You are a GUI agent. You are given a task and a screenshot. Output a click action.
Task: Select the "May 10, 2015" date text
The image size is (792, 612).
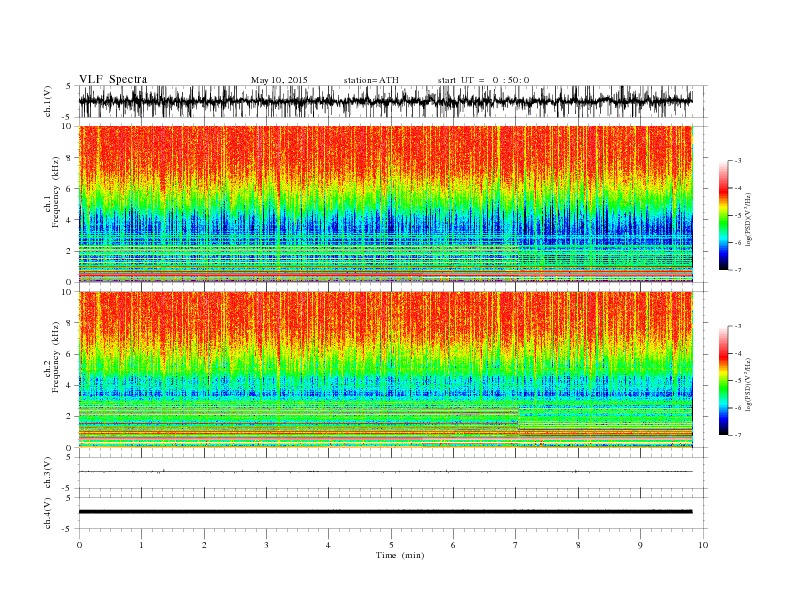point(279,80)
